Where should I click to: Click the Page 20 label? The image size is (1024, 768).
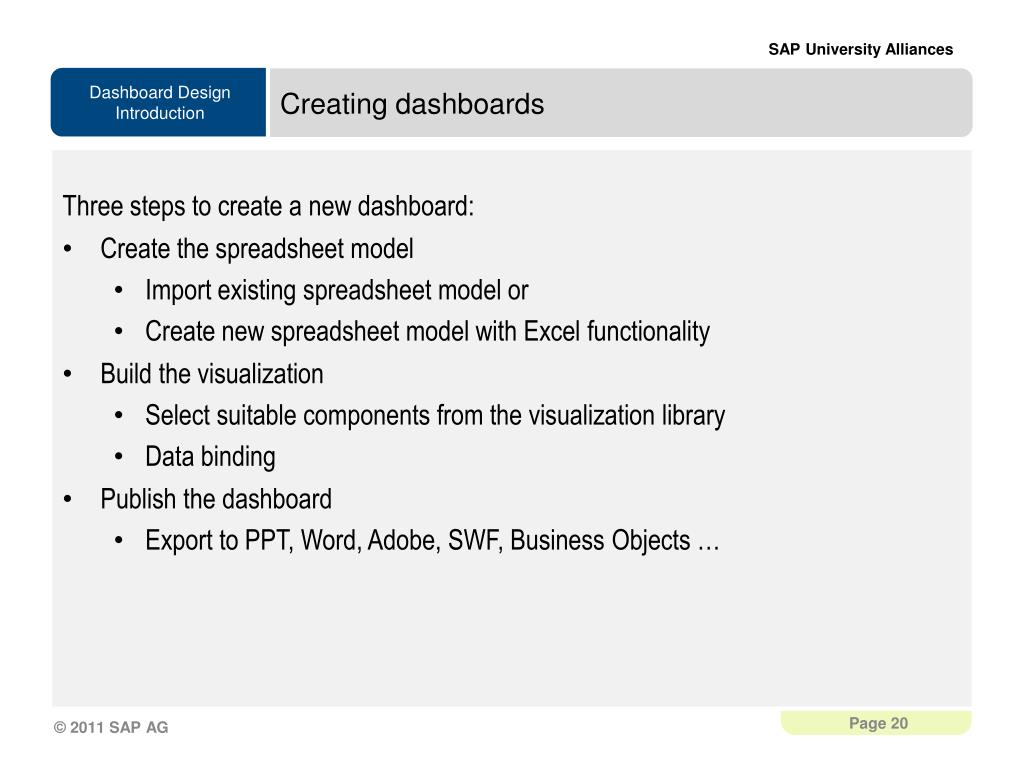[x=878, y=723]
